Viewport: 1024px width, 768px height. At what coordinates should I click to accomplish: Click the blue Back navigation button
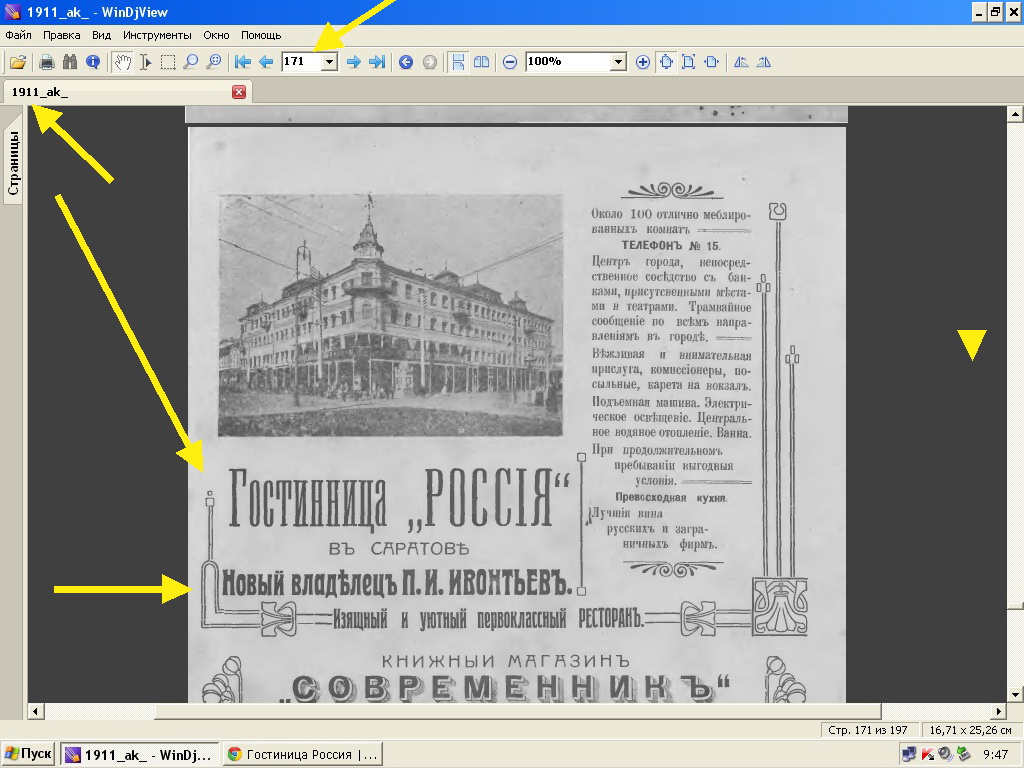tap(406, 62)
